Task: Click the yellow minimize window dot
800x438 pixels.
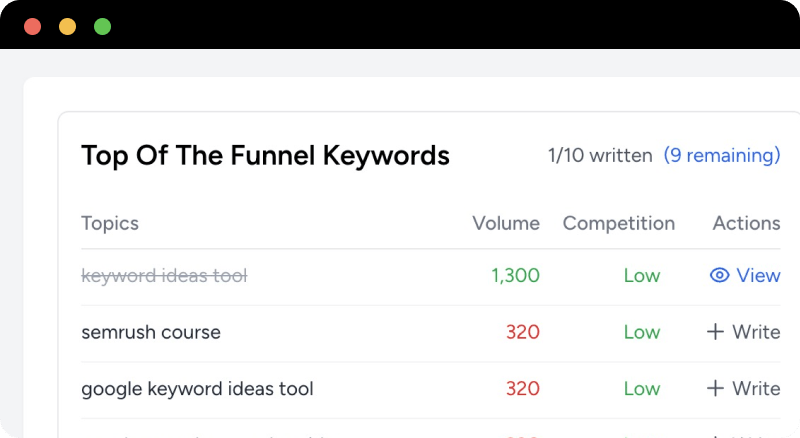Action: (67, 26)
